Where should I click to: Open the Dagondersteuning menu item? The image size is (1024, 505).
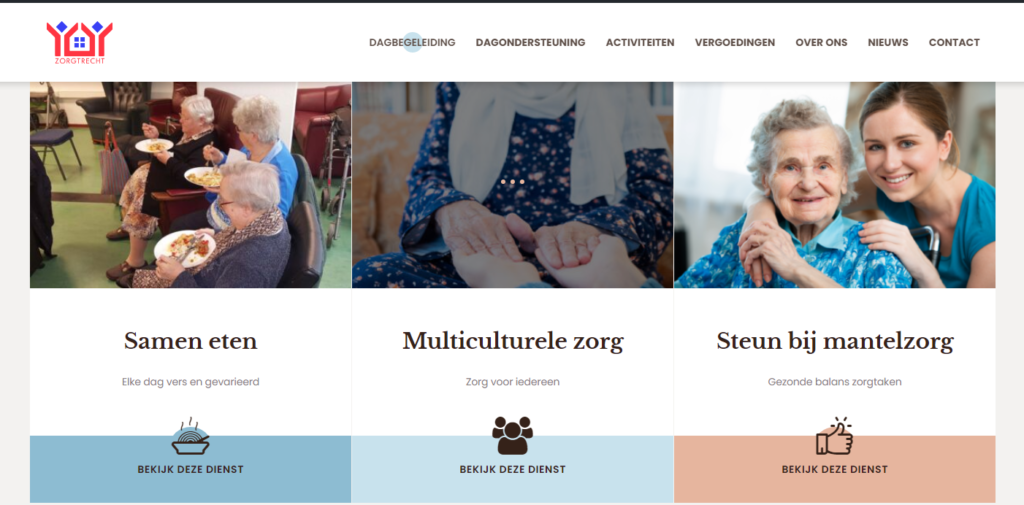530,42
